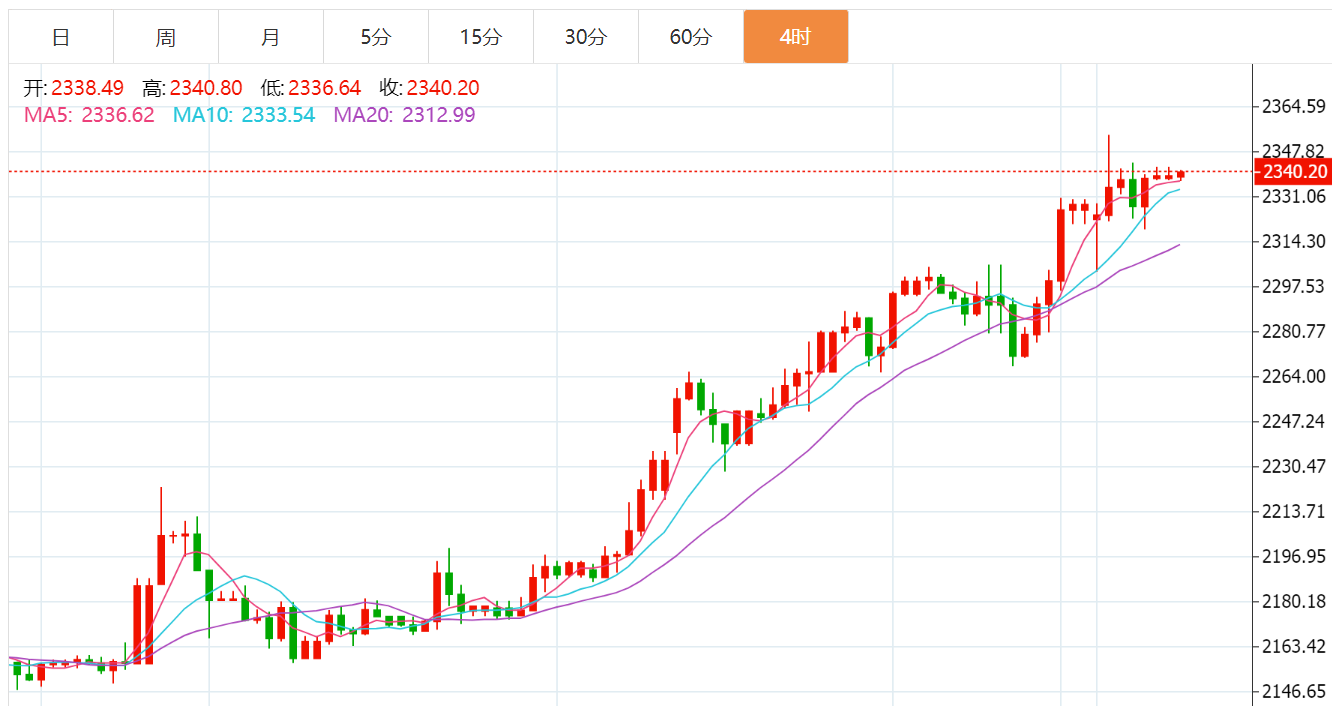
Task: Click the MA10 indicator legend label
Action: click(x=244, y=115)
